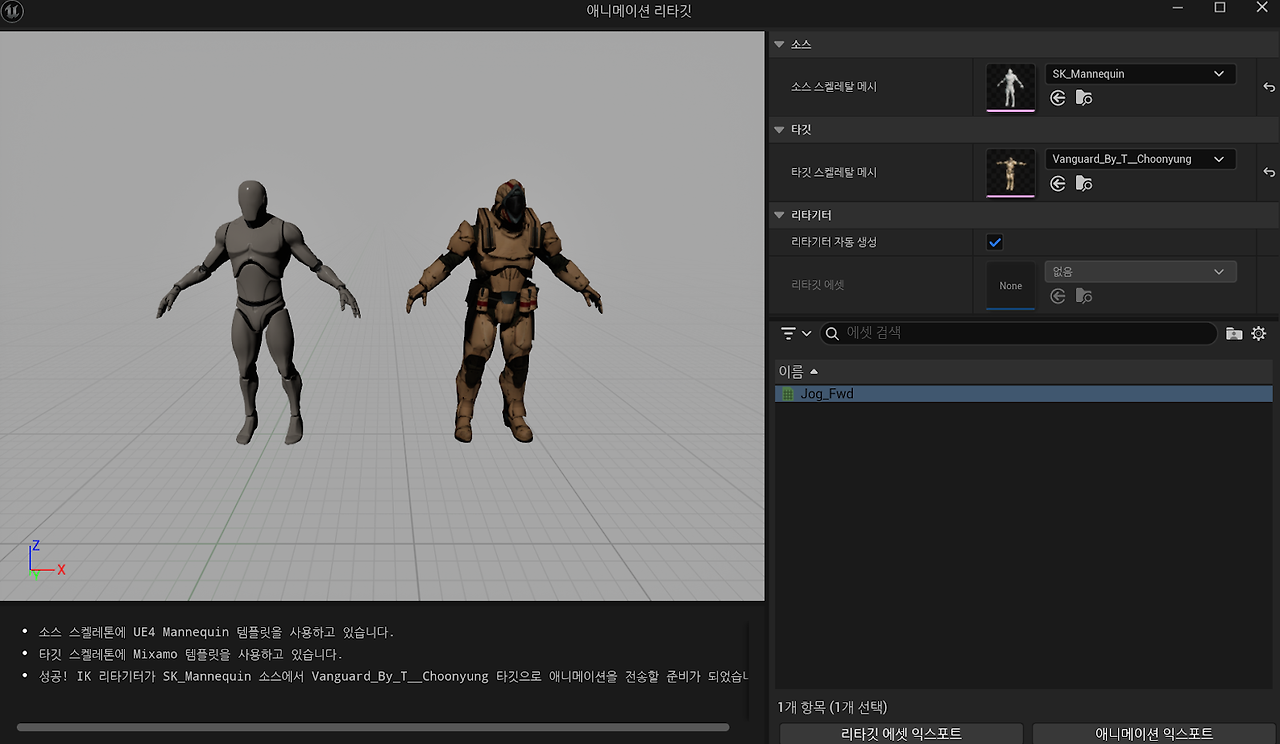
Task: Sort assets by 이름 column header
Action: pyautogui.click(x=1024, y=372)
